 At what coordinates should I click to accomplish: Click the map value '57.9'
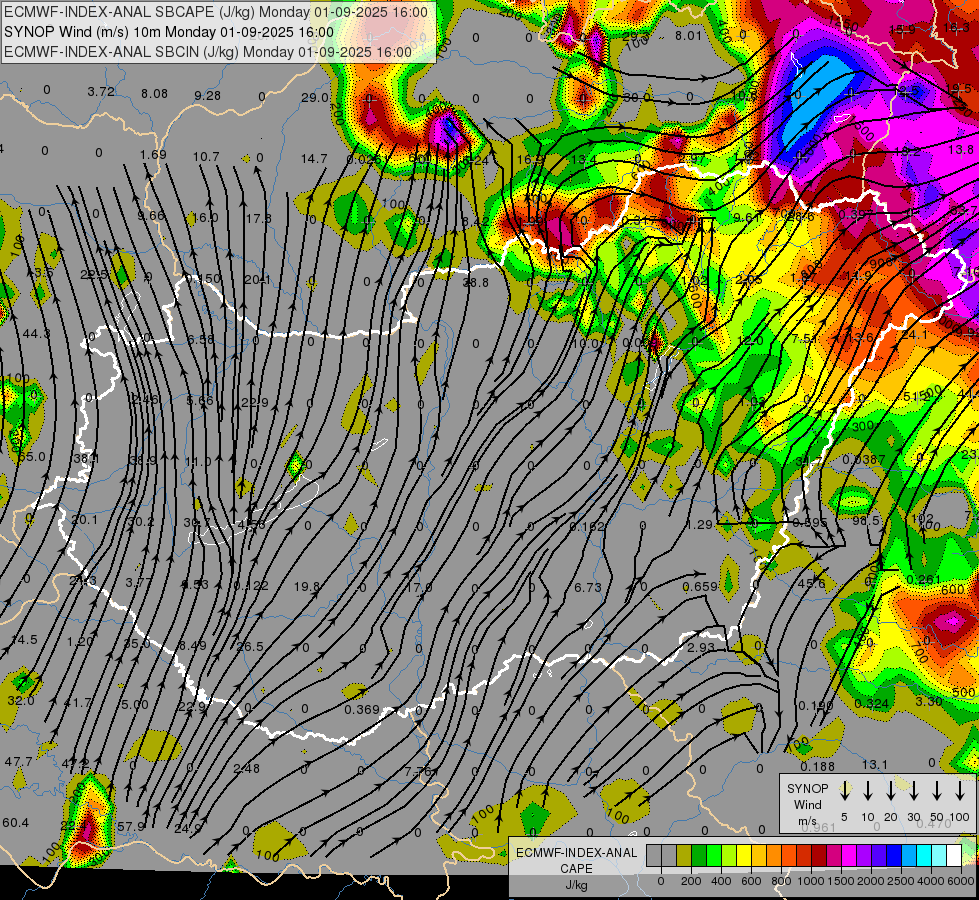point(131,827)
